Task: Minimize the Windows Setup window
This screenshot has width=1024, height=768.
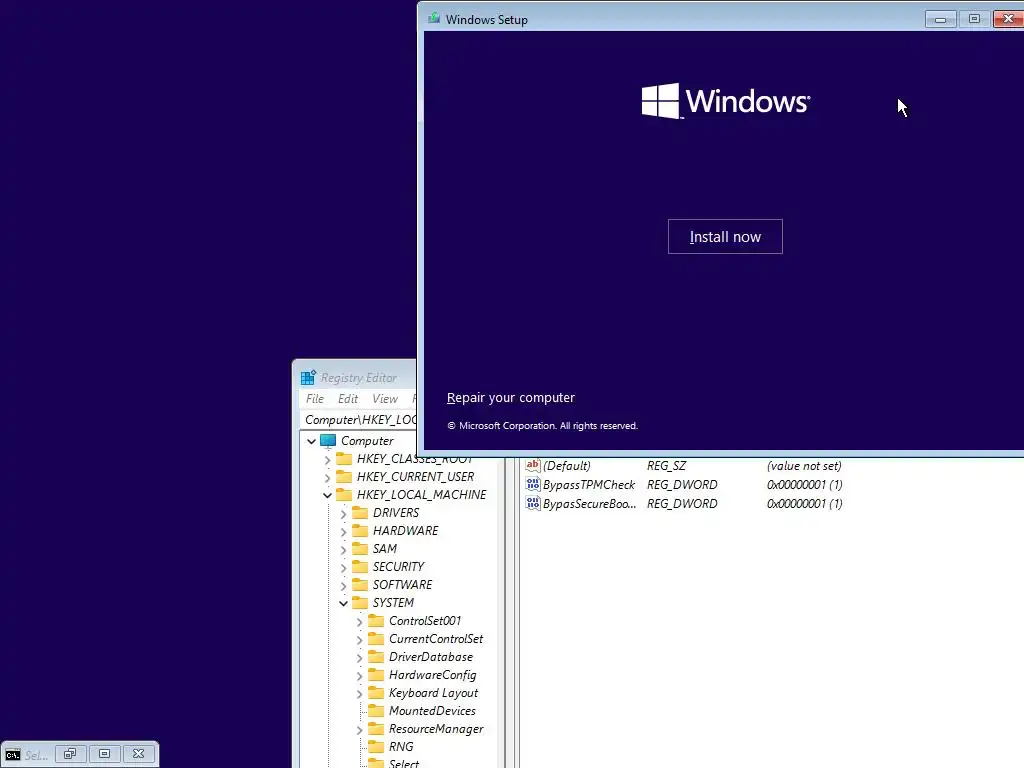Action: (x=940, y=19)
